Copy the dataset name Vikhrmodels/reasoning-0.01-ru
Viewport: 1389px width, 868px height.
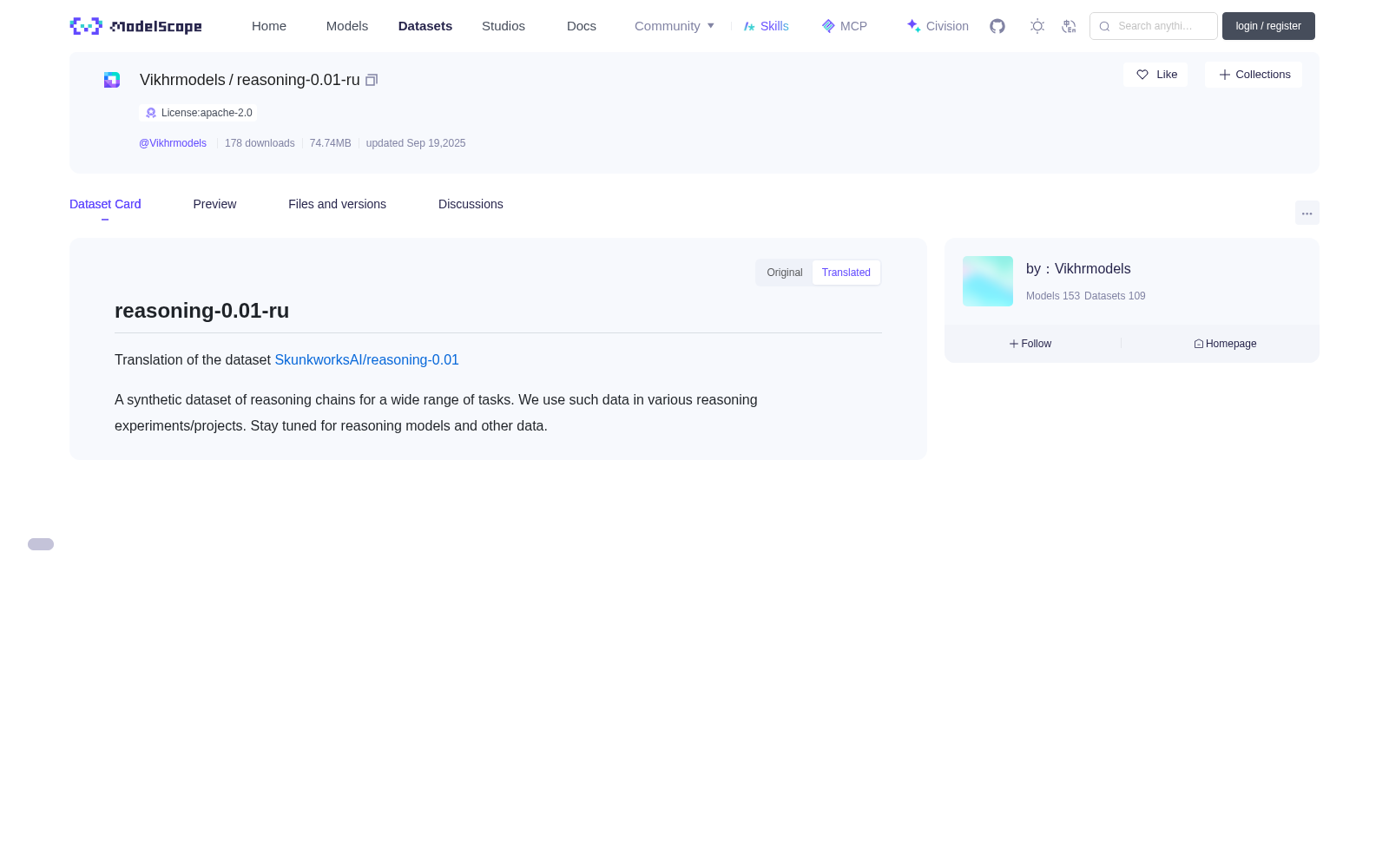coord(372,80)
